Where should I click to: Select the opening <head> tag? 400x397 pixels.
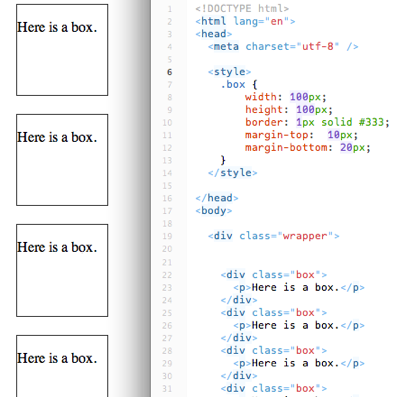213,34
